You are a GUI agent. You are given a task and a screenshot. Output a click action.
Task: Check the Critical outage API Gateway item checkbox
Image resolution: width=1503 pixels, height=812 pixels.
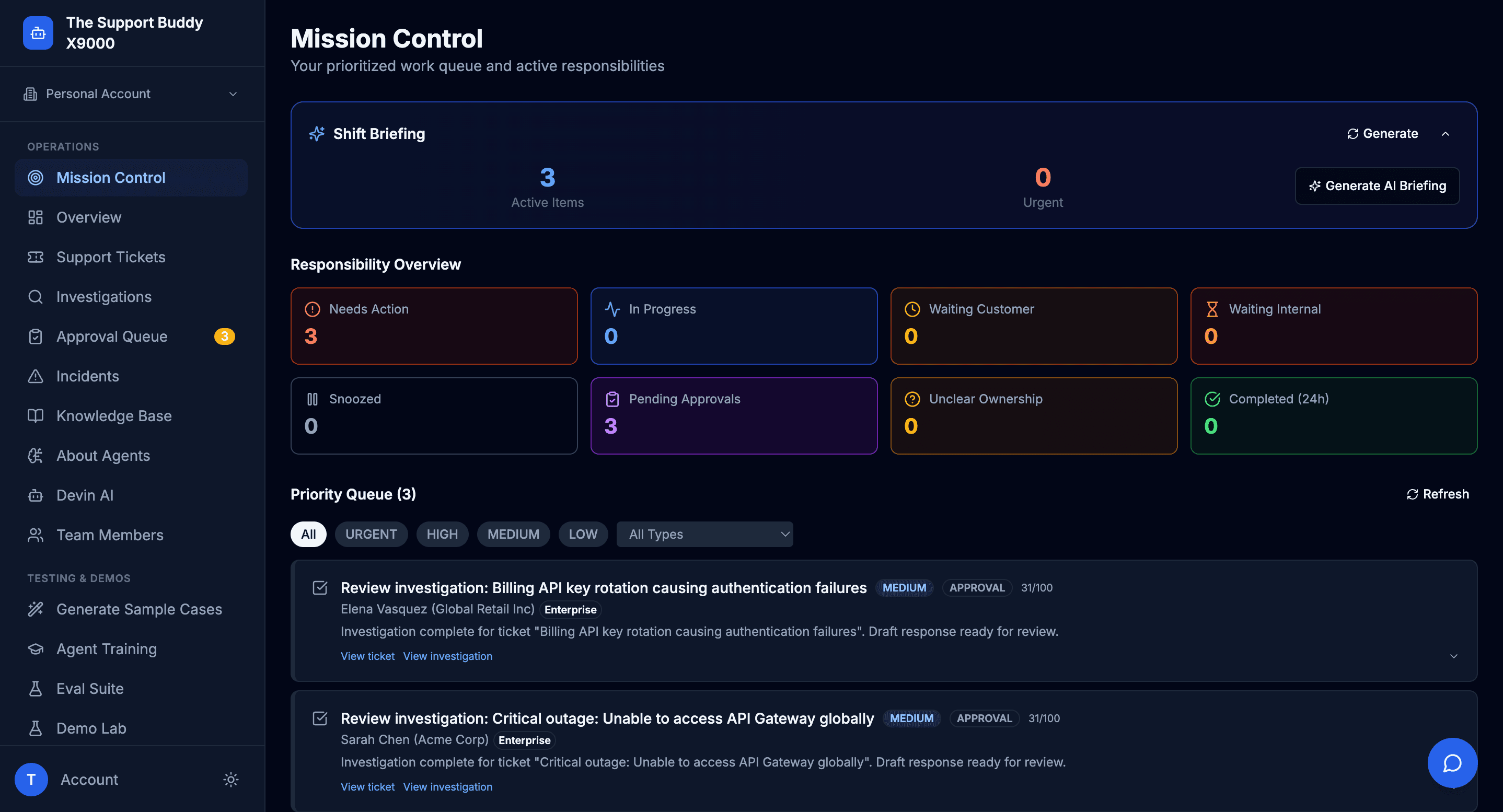(x=320, y=717)
